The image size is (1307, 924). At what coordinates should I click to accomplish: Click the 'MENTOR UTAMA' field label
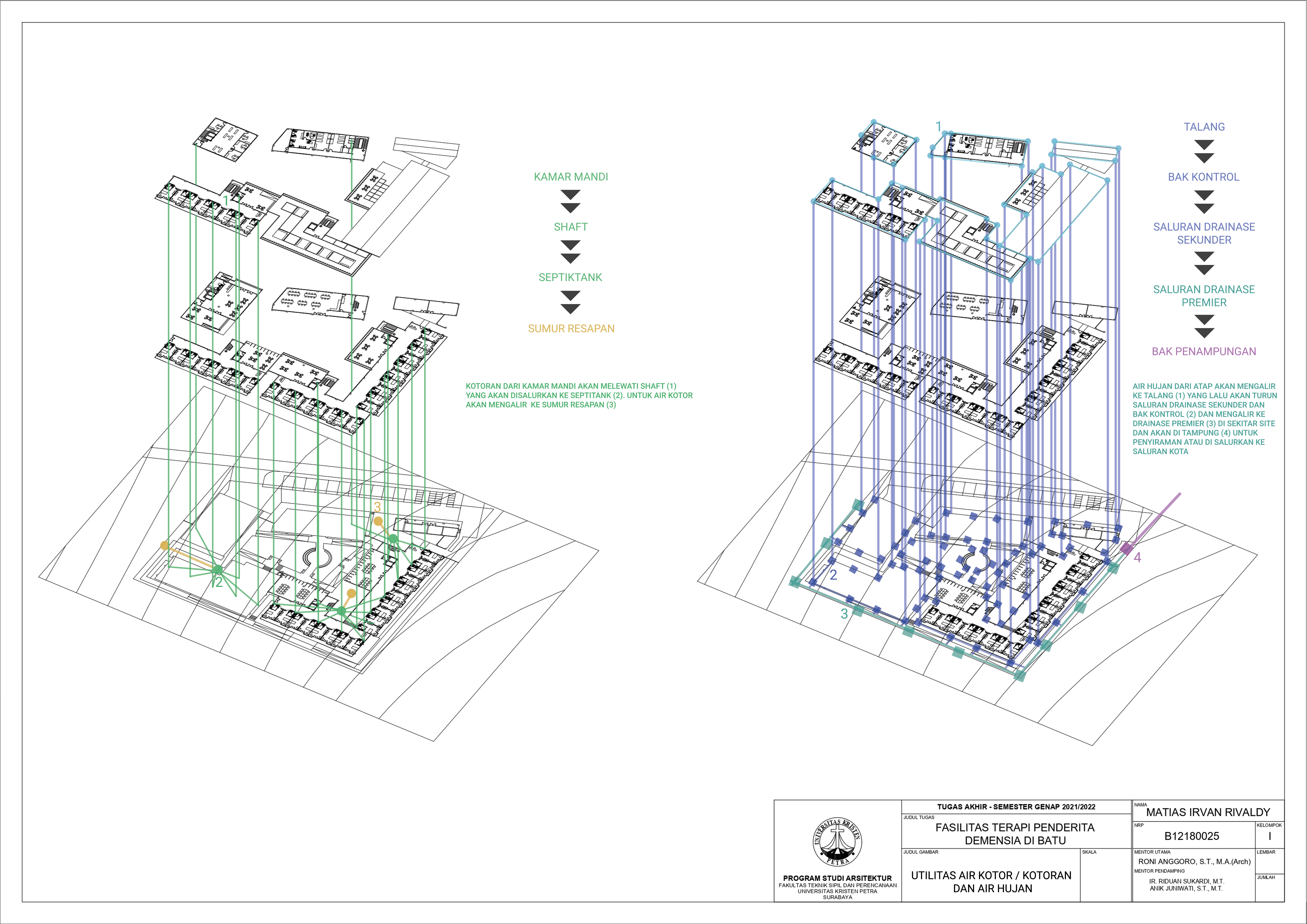point(1152,852)
